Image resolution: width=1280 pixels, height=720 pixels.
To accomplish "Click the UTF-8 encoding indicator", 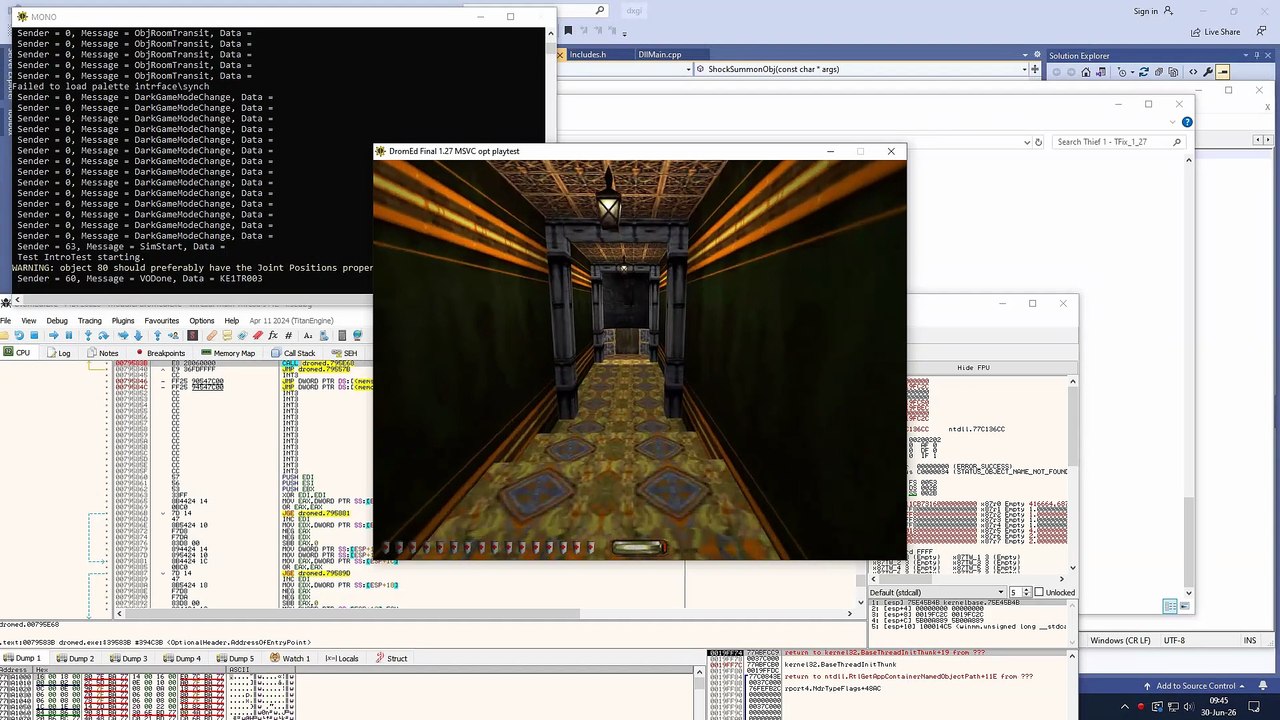I will point(1175,640).
